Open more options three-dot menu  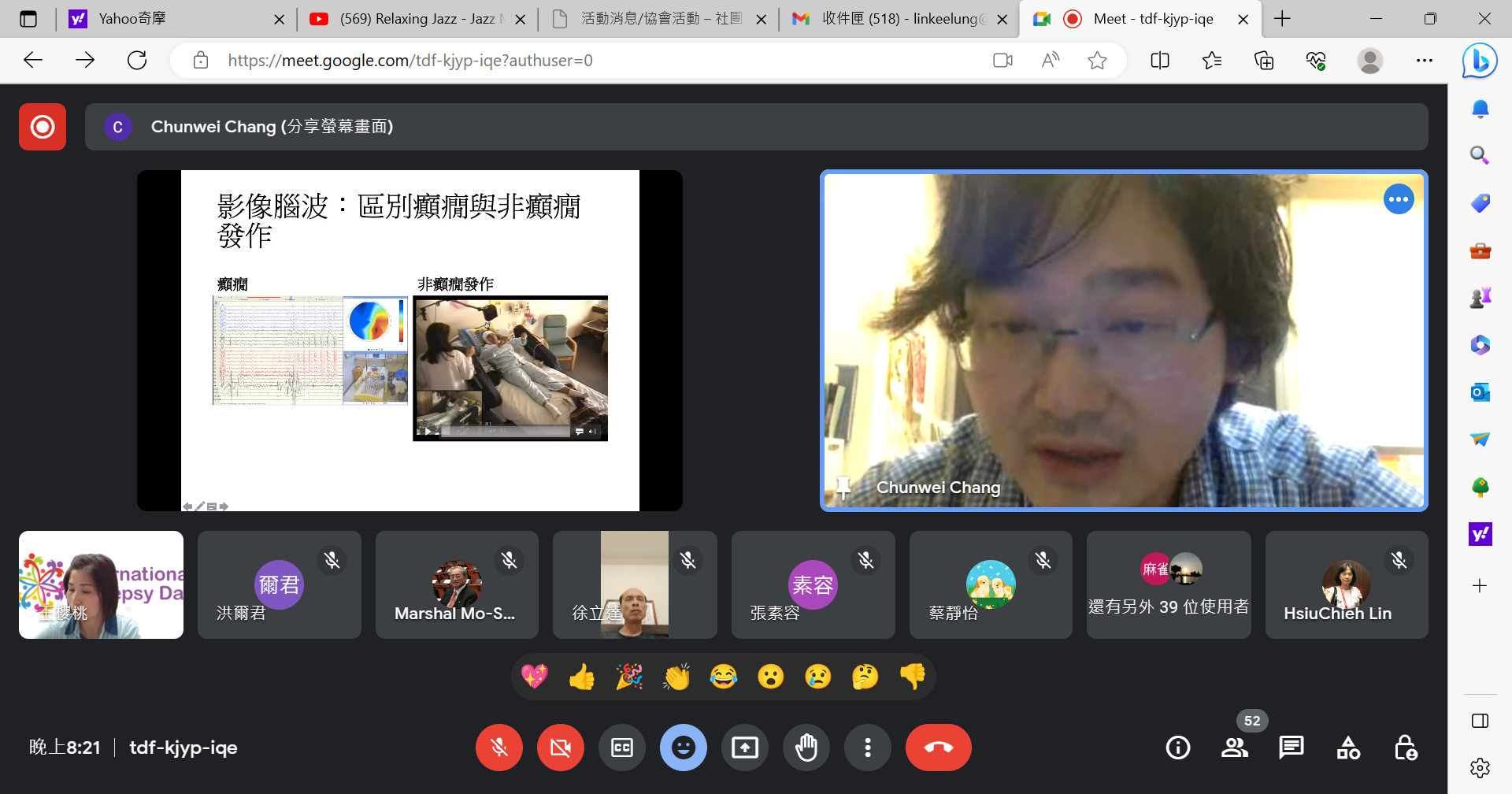pos(868,748)
